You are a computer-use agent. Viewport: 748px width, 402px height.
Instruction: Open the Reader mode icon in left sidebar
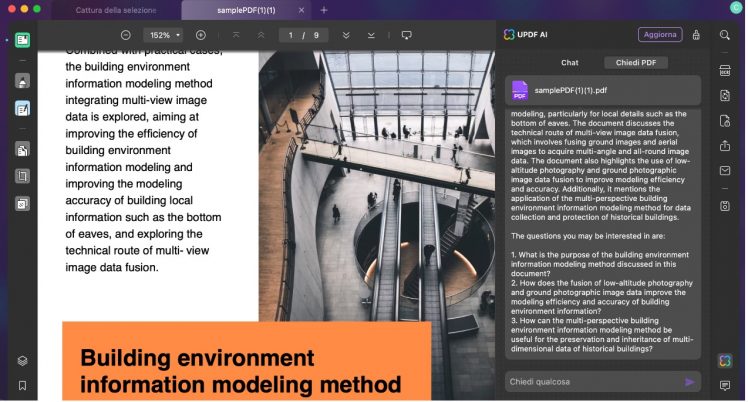(22, 41)
